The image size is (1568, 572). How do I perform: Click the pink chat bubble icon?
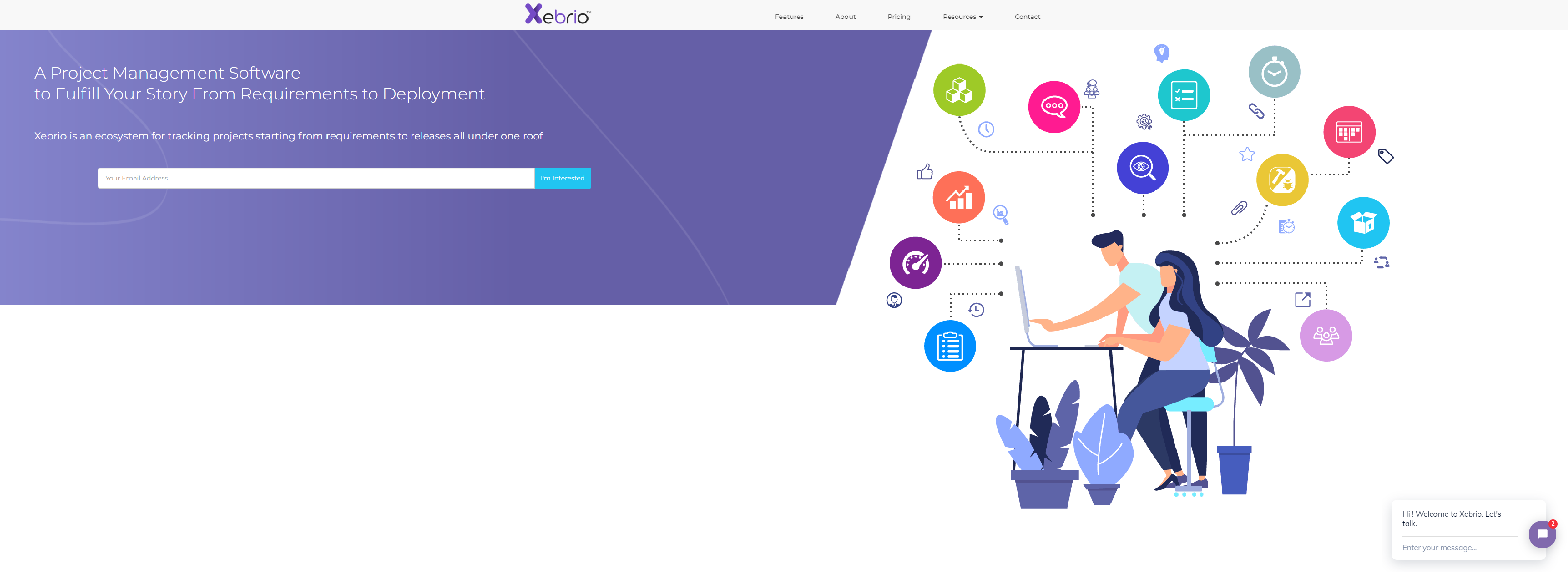click(1054, 106)
